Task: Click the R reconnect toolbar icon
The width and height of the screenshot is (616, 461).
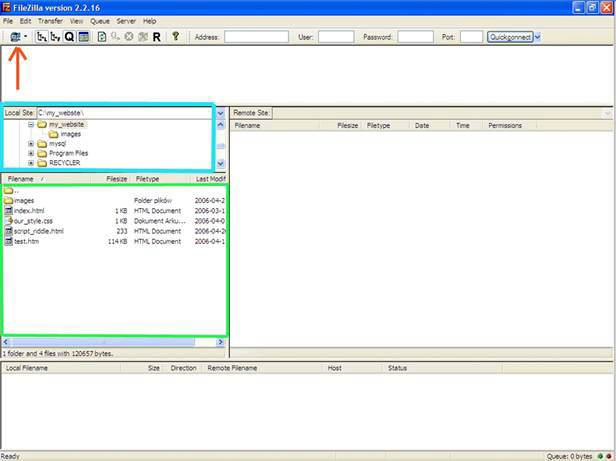Action: click(157, 37)
